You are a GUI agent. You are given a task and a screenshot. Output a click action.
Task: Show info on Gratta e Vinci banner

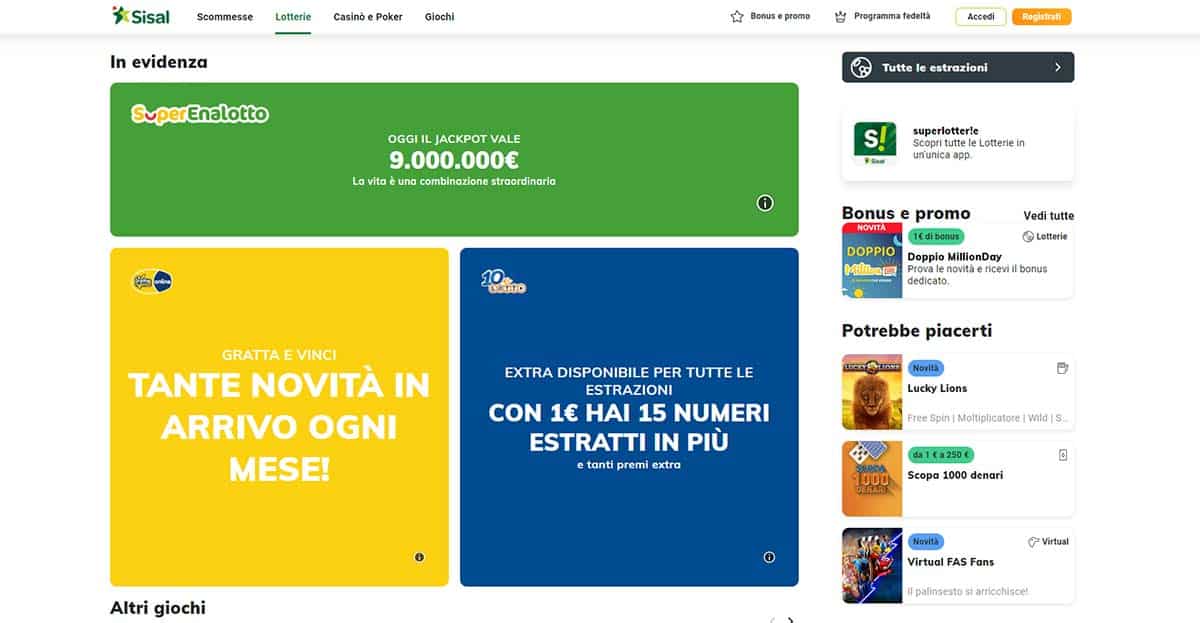419,557
